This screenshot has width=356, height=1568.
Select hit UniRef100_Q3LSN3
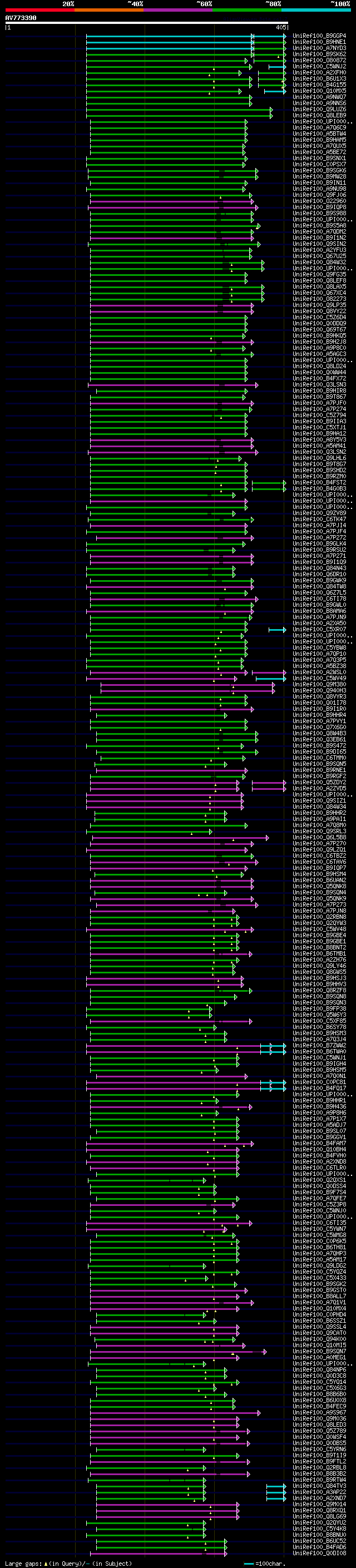coord(319,385)
